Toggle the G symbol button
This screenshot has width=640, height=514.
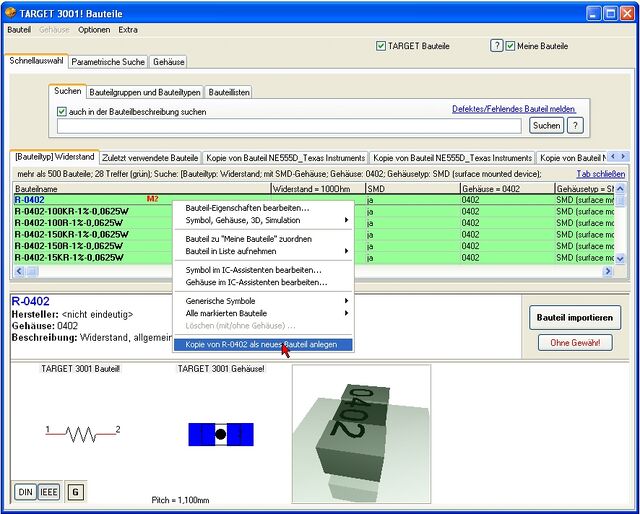coord(76,492)
